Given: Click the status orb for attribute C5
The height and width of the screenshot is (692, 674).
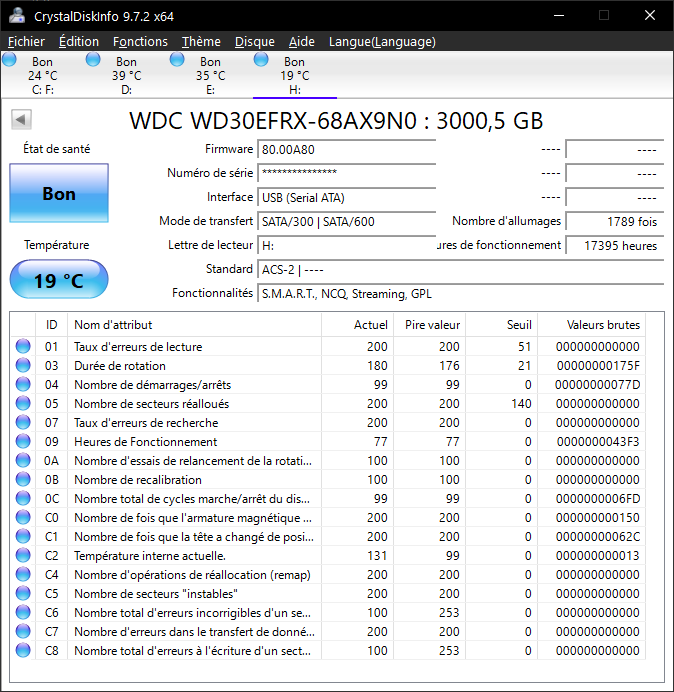Looking at the screenshot, I should 23,593.
